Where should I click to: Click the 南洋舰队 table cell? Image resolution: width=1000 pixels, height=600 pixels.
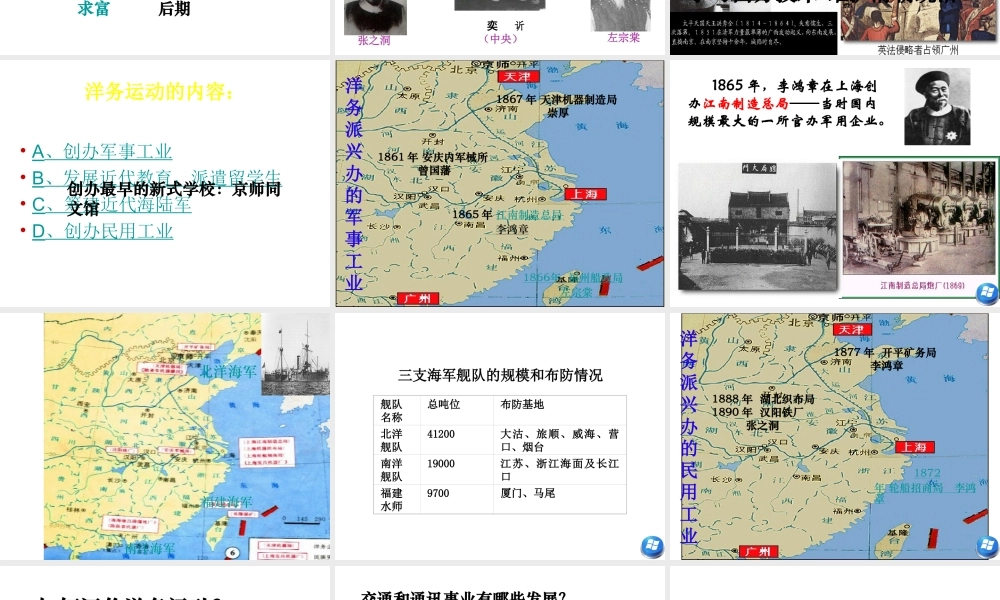click(x=398, y=470)
